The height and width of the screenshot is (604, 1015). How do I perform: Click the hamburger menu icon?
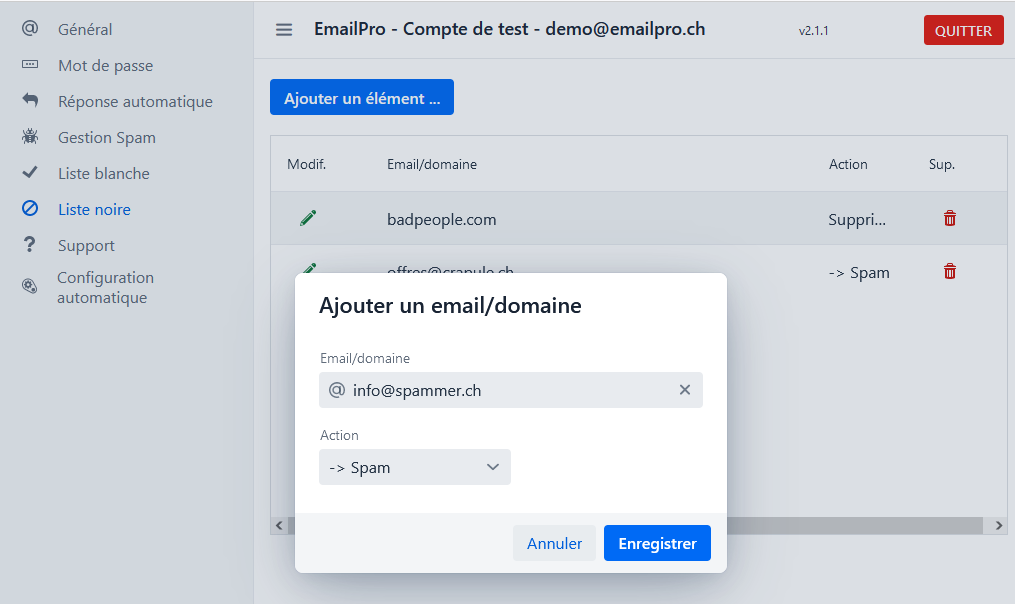pyautogui.click(x=284, y=30)
